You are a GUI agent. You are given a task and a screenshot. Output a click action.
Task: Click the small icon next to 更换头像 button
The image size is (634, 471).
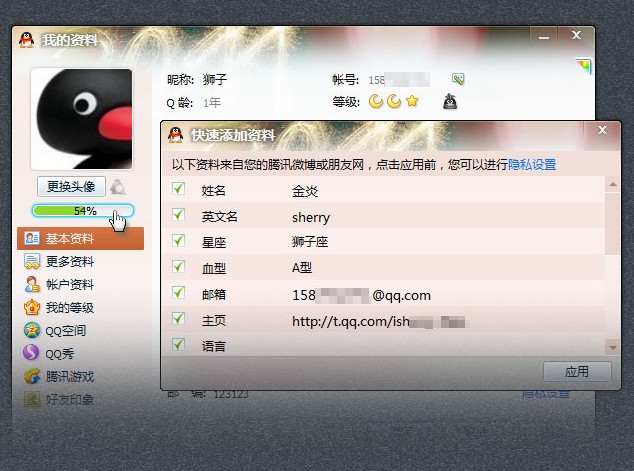(118, 187)
